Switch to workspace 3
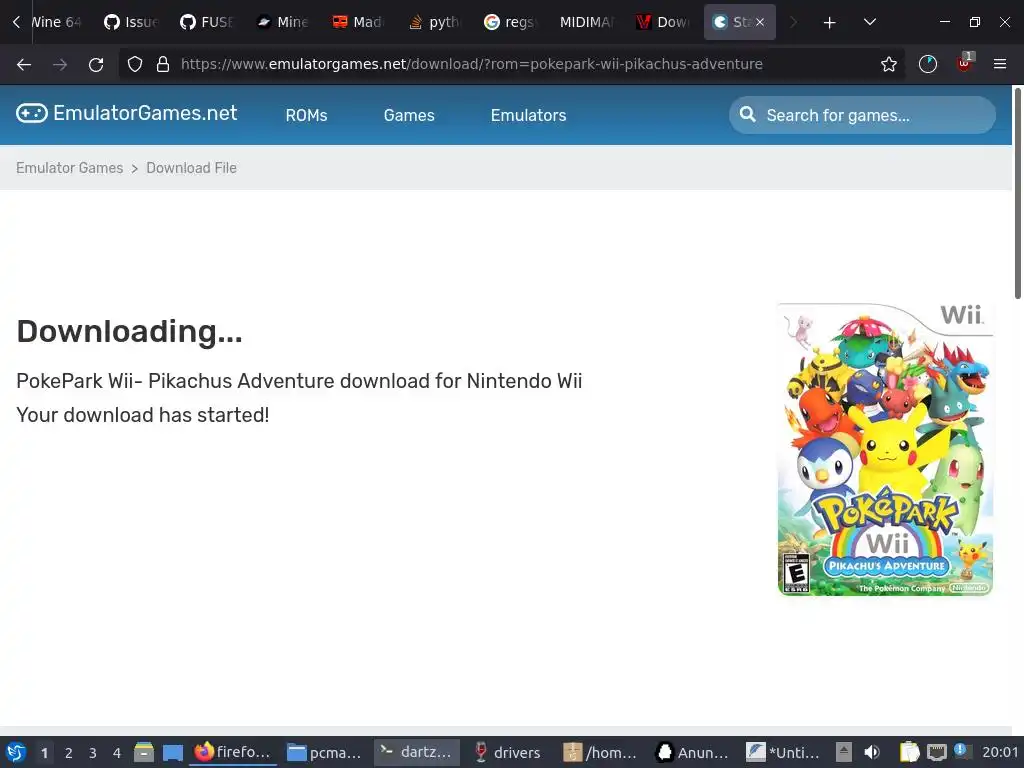Viewport: 1024px width, 768px height. pyautogui.click(x=93, y=753)
